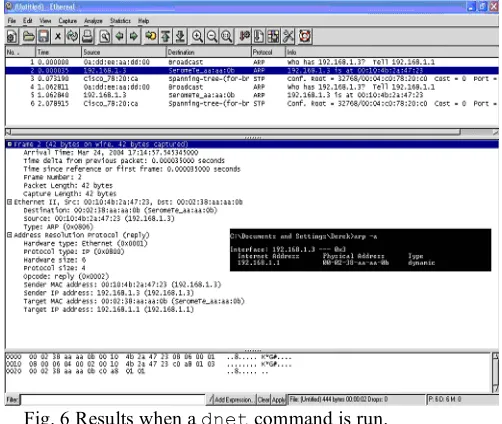This screenshot has height=424, width=502.
Task: Jump to first packet with up-arrow icon
Action: pyautogui.click(x=166, y=36)
